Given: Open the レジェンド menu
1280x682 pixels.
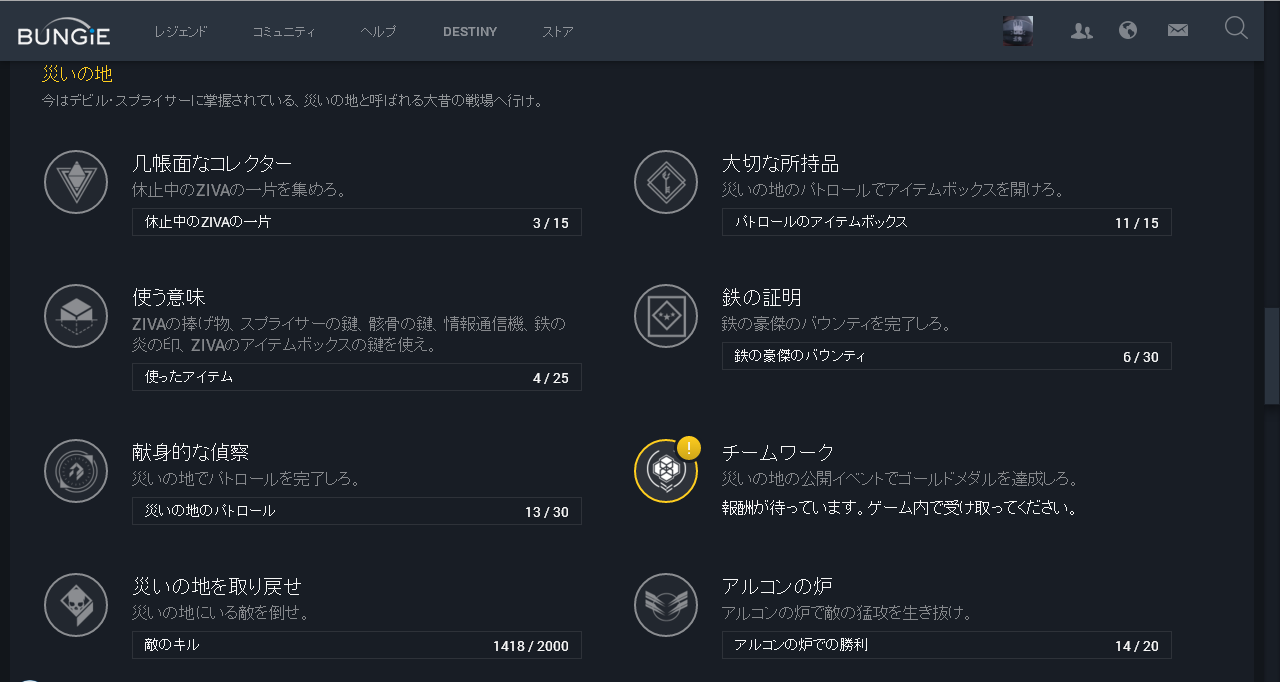Looking at the screenshot, I should pos(181,31).
